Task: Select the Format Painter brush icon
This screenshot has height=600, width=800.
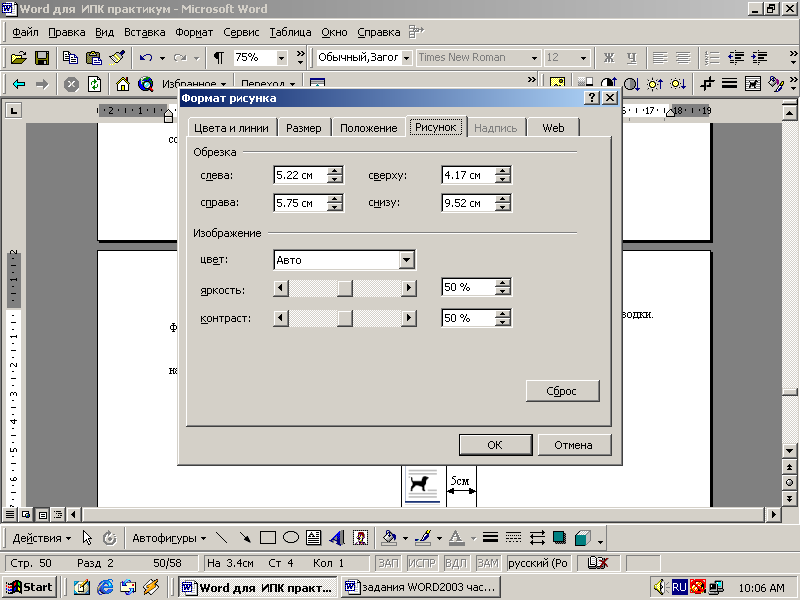Action: (117, 58)
